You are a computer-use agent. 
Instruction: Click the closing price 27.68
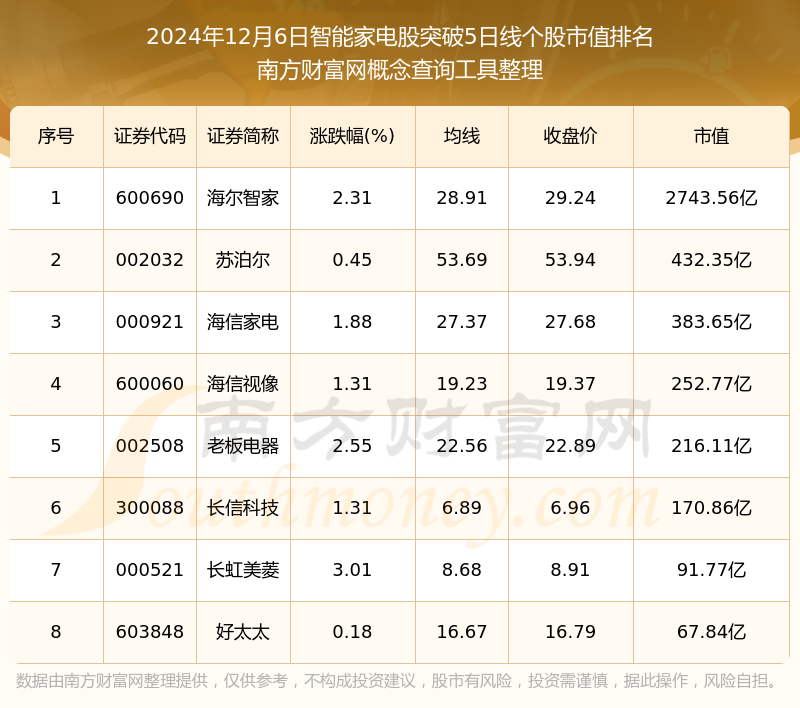[x=570, y=322]
